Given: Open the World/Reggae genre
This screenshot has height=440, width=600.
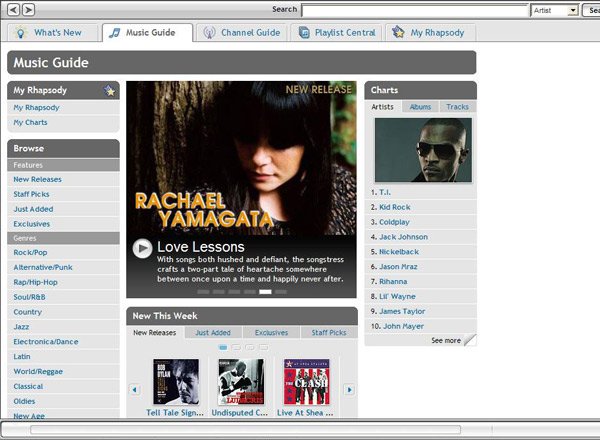Looking at the screenshot, I should tap(38, 372).
